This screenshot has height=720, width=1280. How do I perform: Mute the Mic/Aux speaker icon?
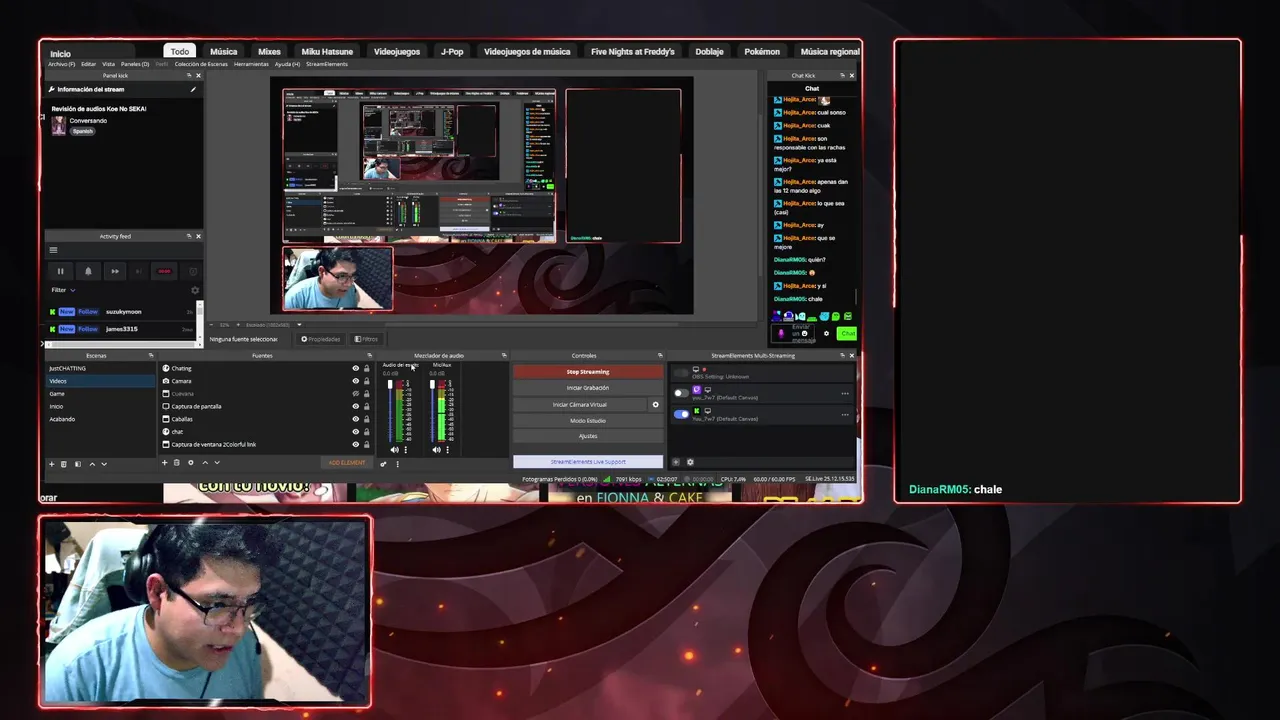436,450
